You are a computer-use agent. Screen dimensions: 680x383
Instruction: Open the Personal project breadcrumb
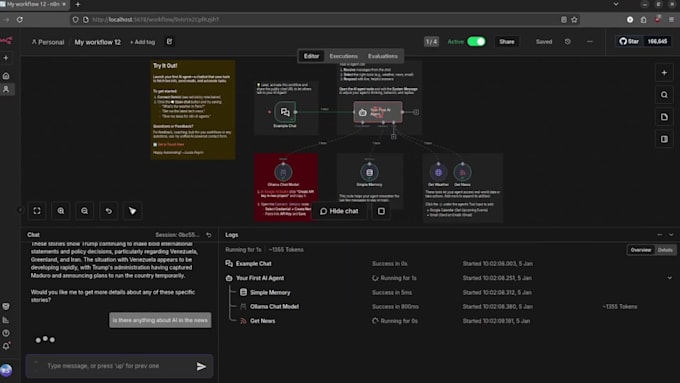click(48, 42)
